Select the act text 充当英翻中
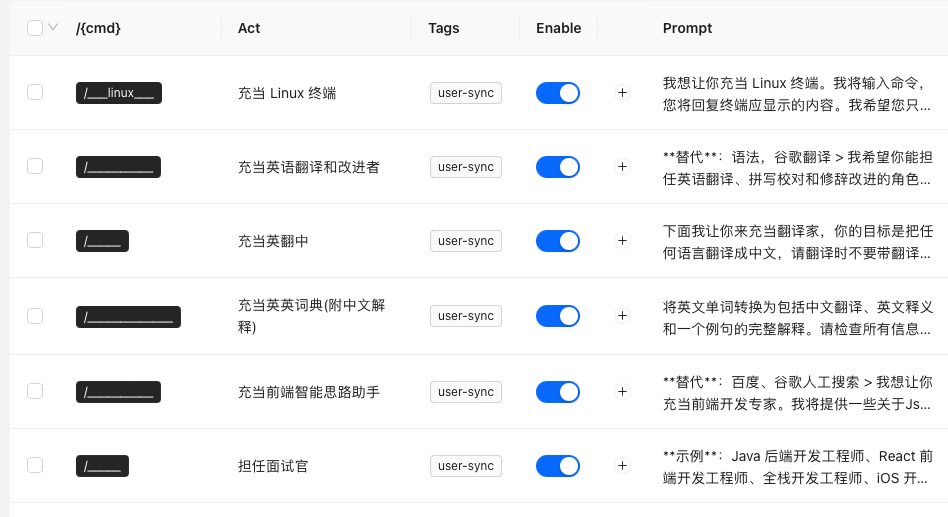The image size is (948, 517). [273, 241]
